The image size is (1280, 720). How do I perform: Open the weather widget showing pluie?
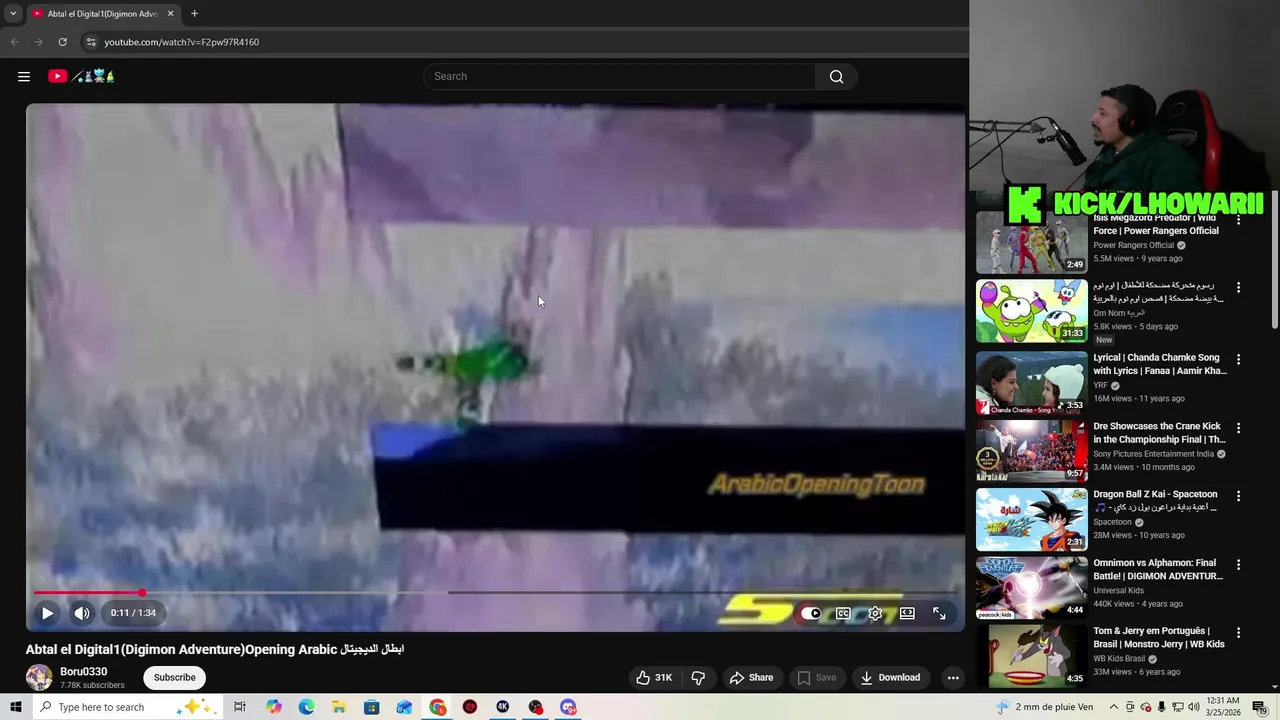1045,707
